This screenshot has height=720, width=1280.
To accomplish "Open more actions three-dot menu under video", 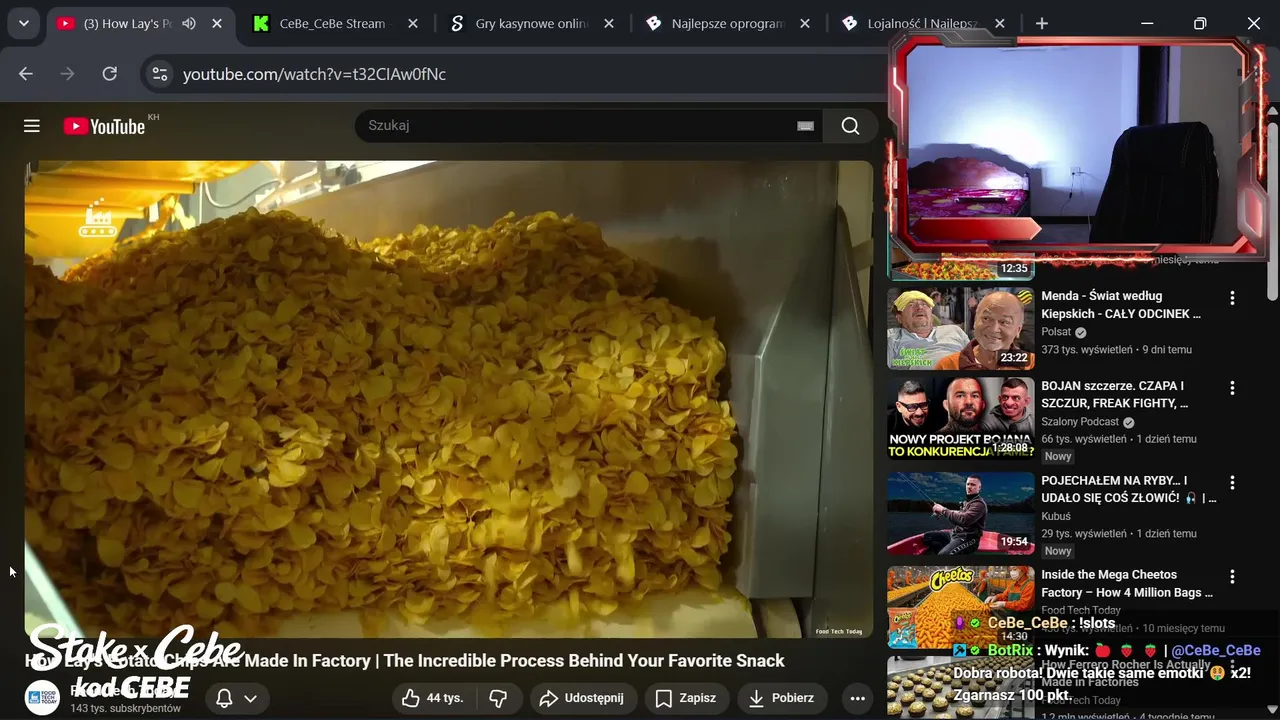I will click(857, 698).
